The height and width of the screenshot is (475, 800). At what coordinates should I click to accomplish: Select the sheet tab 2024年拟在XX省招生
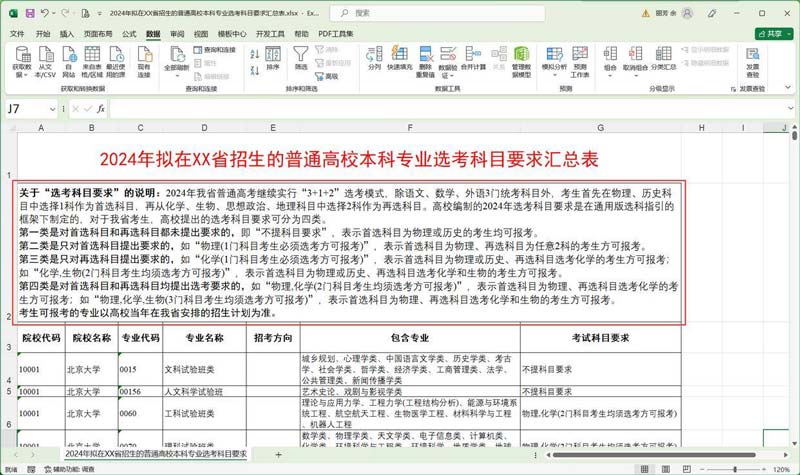156,454
